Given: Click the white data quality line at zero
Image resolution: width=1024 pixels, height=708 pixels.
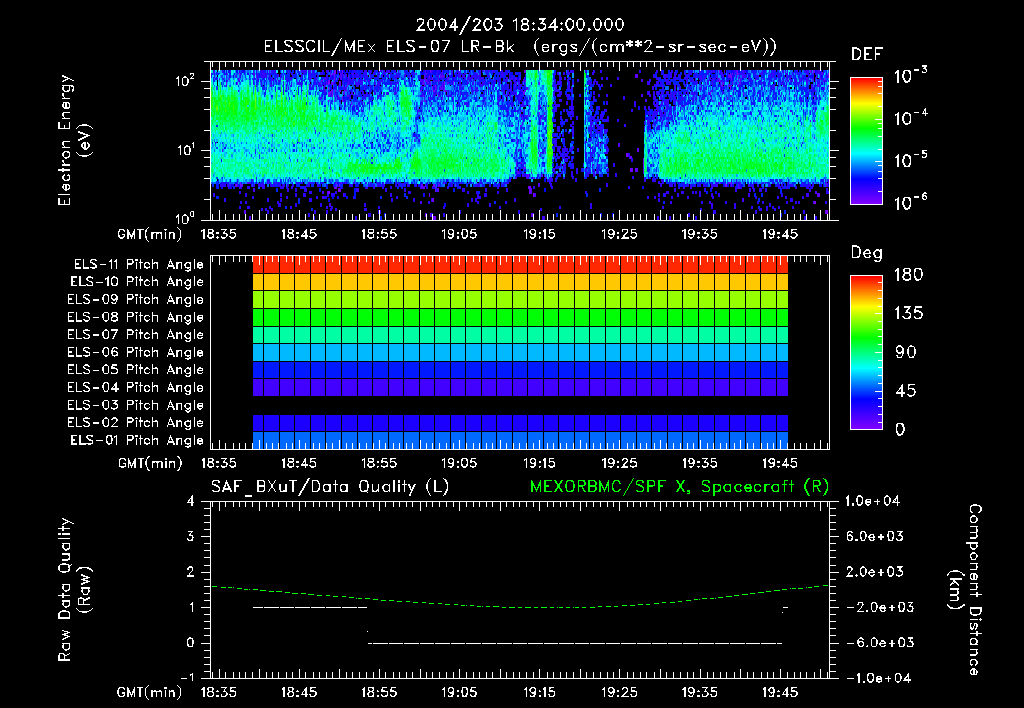Looking at the screenshot, I should pyautogui.click(x=575, y=643).
